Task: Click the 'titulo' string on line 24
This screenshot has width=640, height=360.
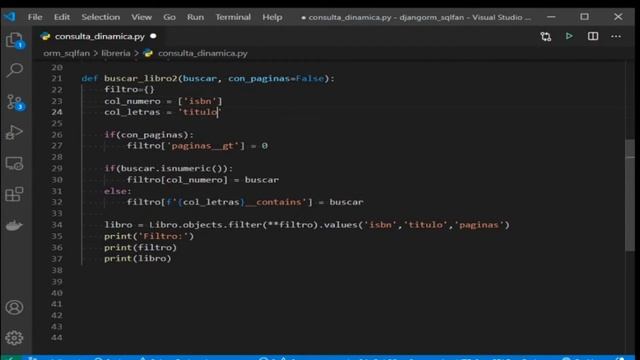Action: [200, 112]
